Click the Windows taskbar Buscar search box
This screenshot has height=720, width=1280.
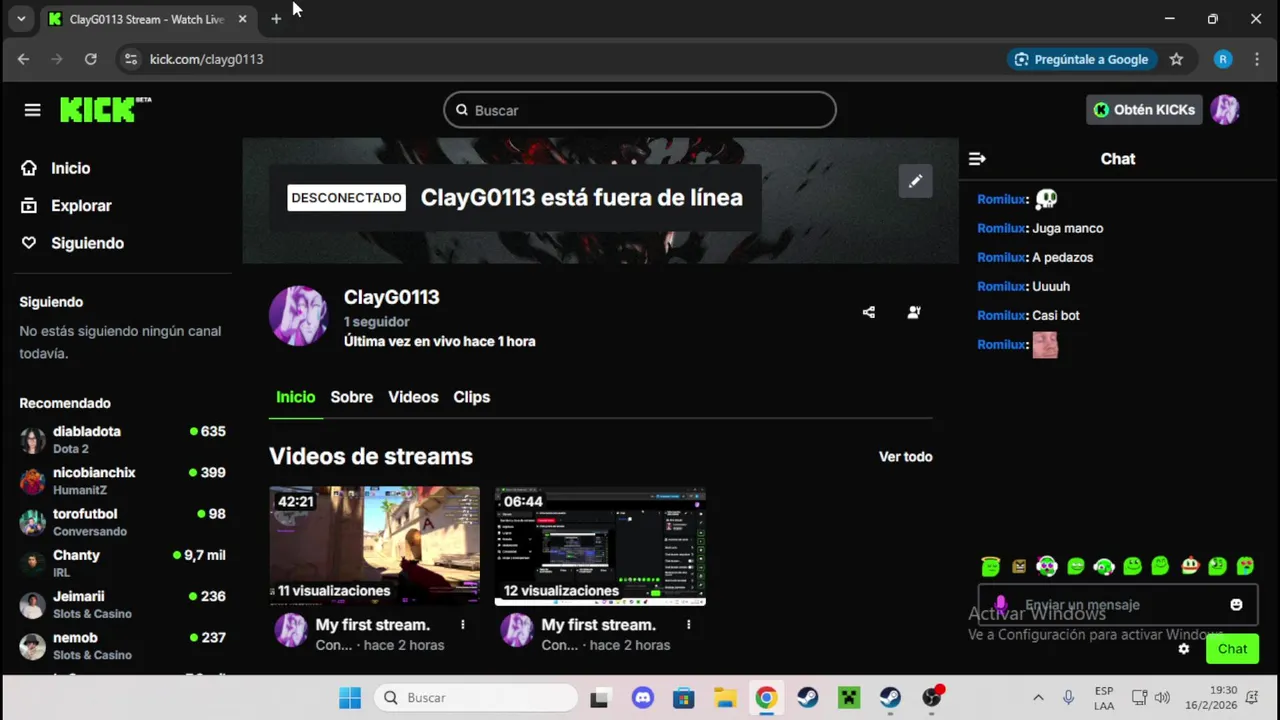476,698
